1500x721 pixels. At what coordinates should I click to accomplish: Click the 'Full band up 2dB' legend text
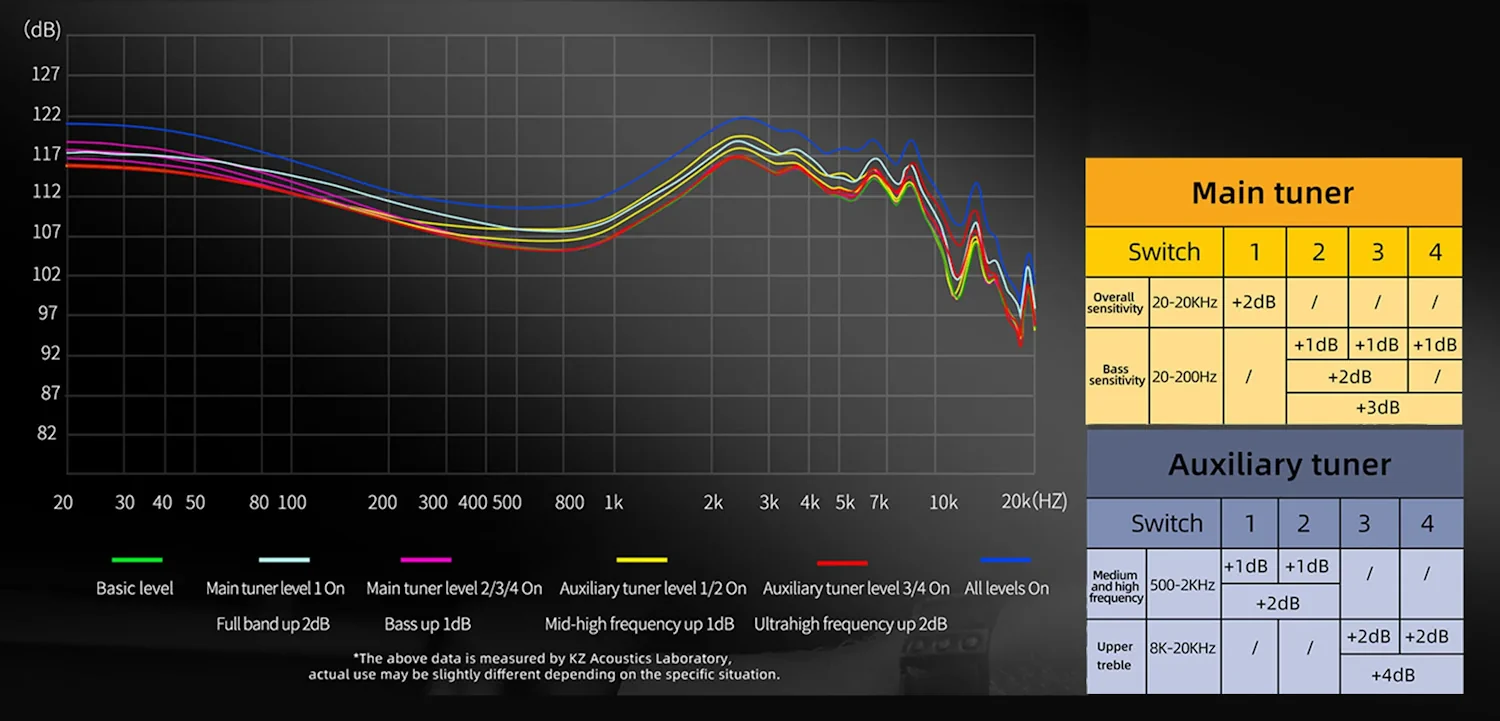(x=273, y=624)
